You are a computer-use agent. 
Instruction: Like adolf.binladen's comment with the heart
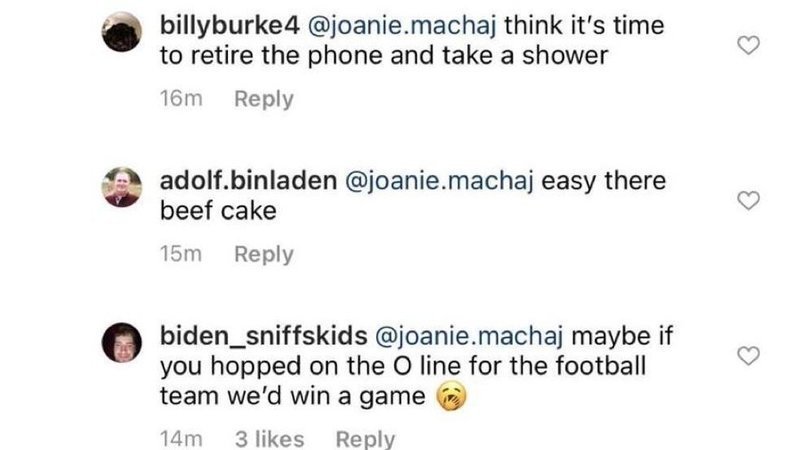pos(748,202)
